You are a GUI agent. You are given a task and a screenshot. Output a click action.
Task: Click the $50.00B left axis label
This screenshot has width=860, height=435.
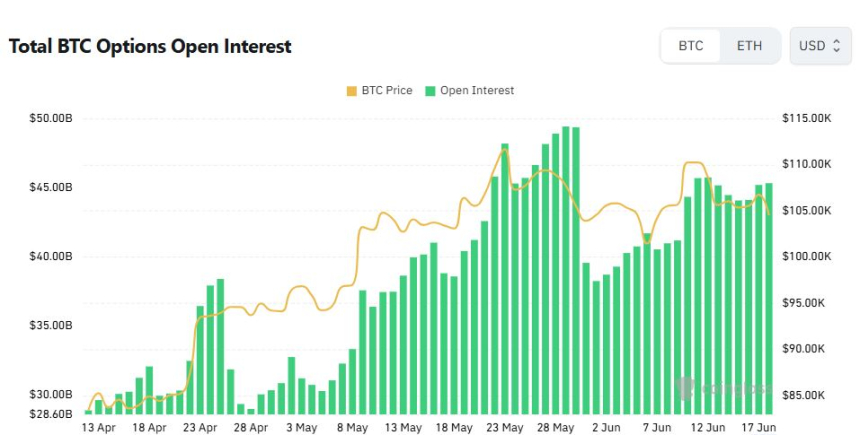50,118
